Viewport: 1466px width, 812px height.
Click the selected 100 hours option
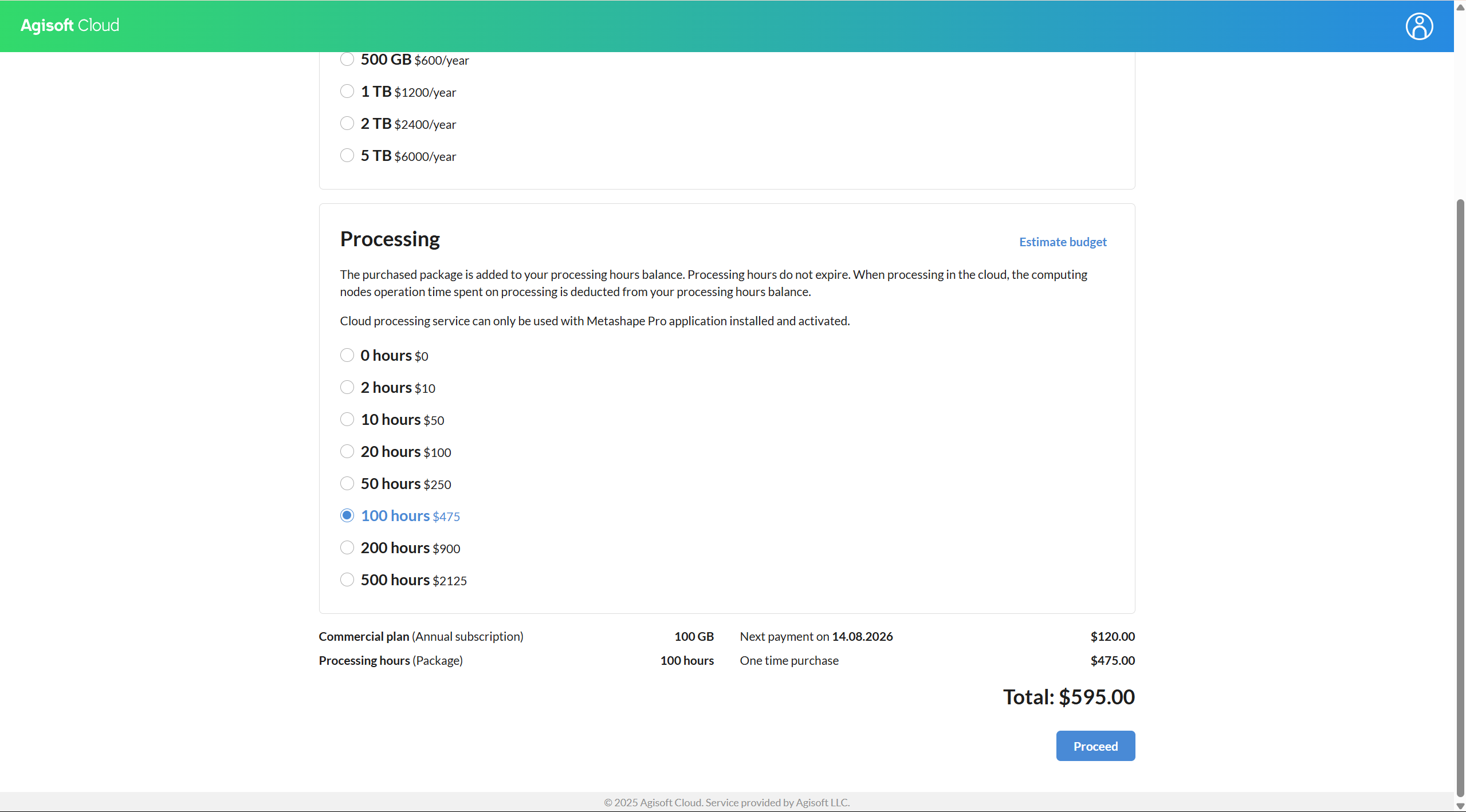[x=347, y=515]
